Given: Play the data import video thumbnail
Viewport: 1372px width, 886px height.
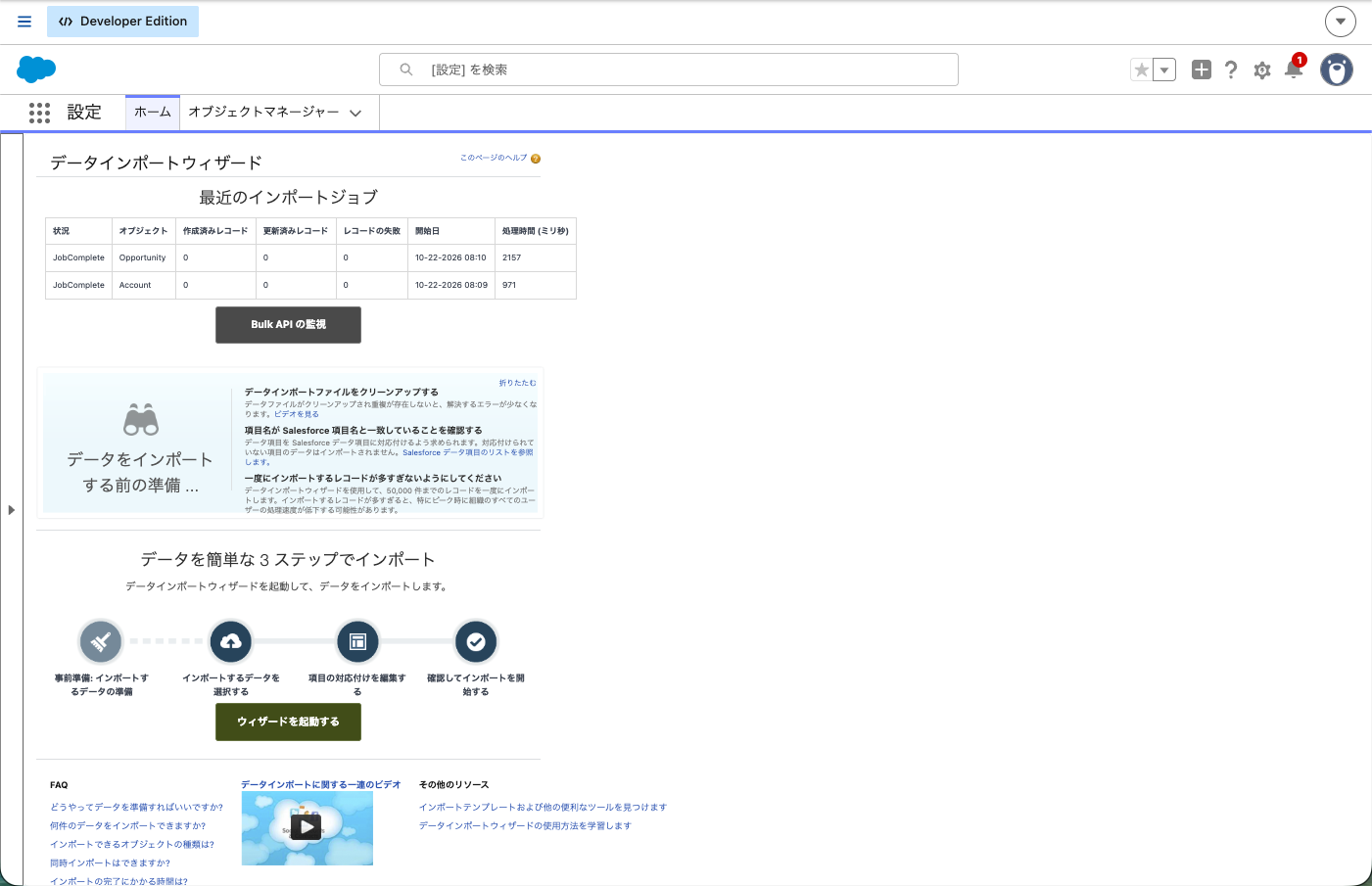Looking at the screenshot, I should (308, 828).
